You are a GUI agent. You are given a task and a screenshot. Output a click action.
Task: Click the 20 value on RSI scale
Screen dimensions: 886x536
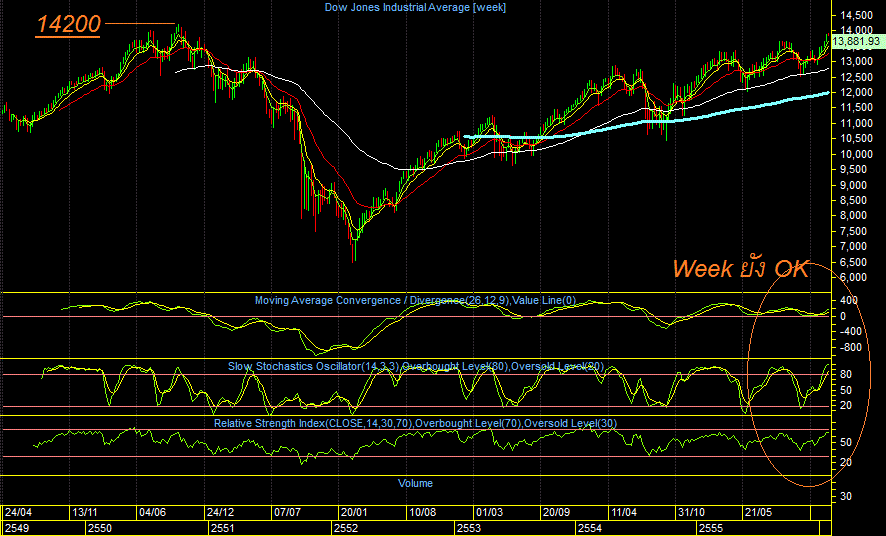click(x=846, y=462)
